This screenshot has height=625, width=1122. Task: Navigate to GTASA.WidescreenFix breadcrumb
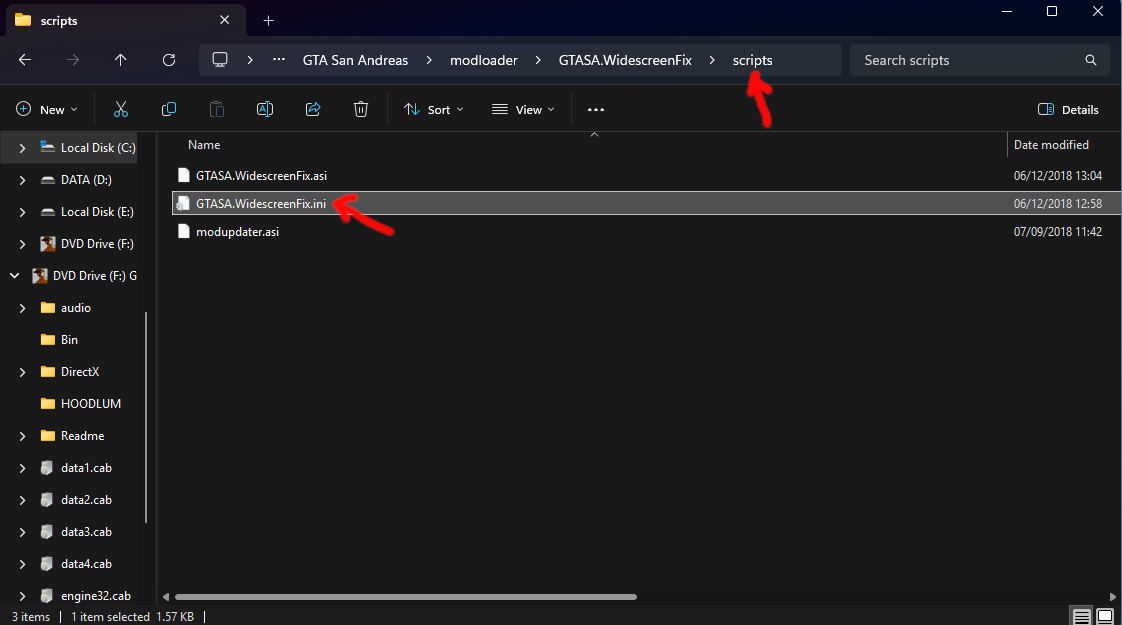[625, 60]
